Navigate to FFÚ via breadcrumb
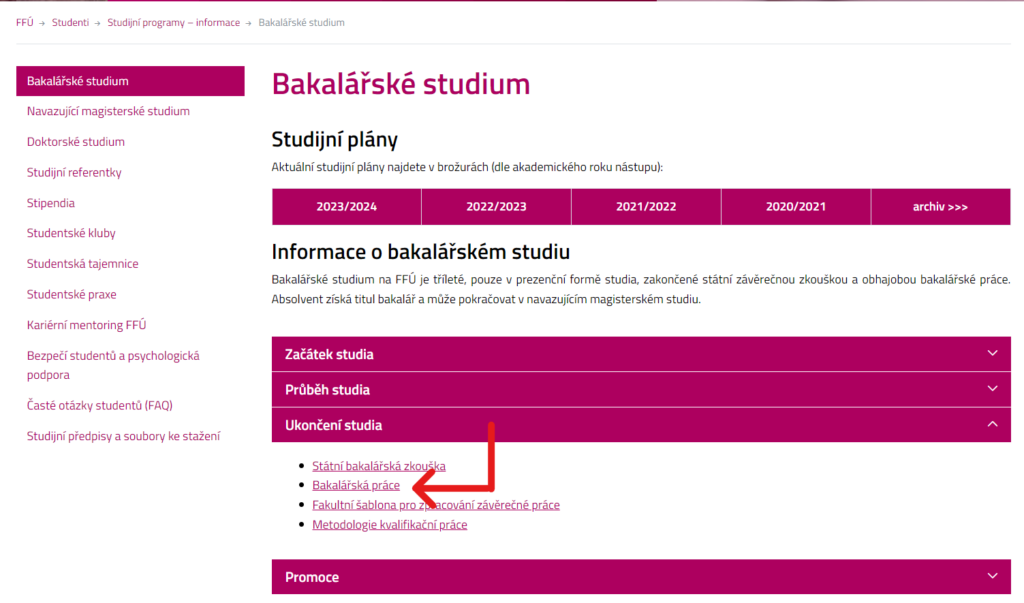Image resolution: width=1024 pixels, height=603 pixels. pos(23,21)
